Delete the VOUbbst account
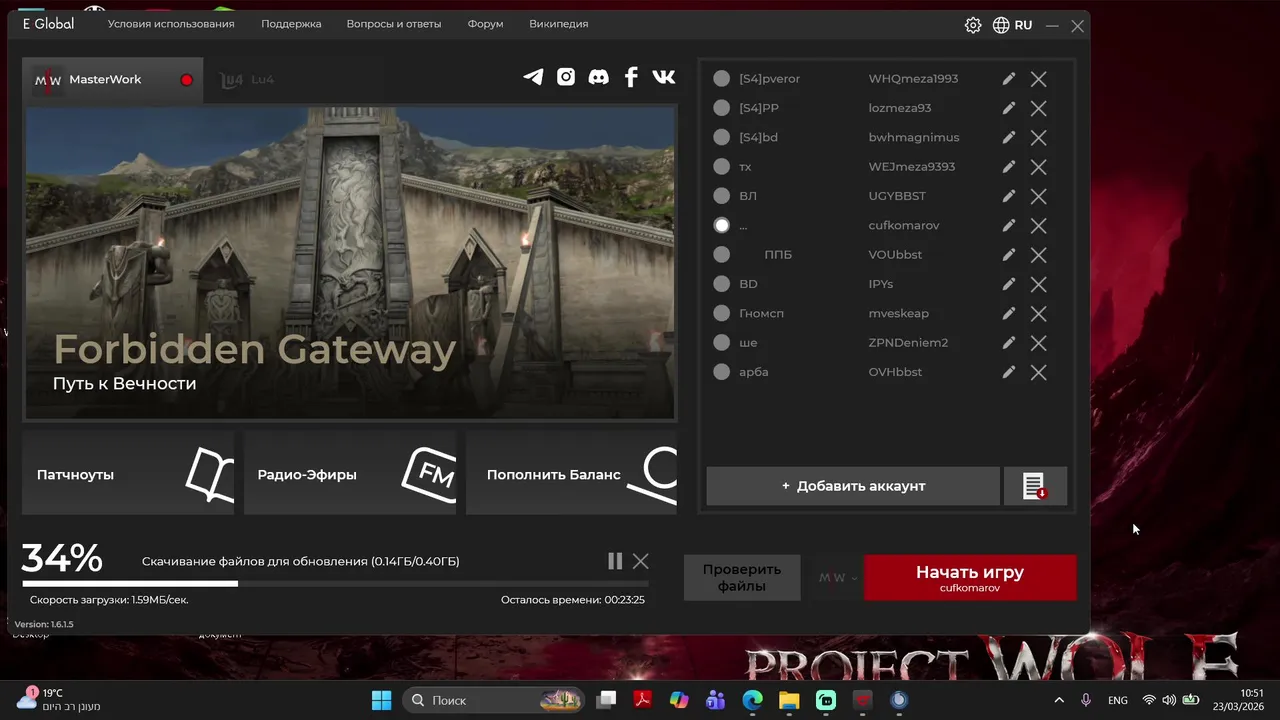Viewport: 1280px width, 720px height. [1039, 255]
